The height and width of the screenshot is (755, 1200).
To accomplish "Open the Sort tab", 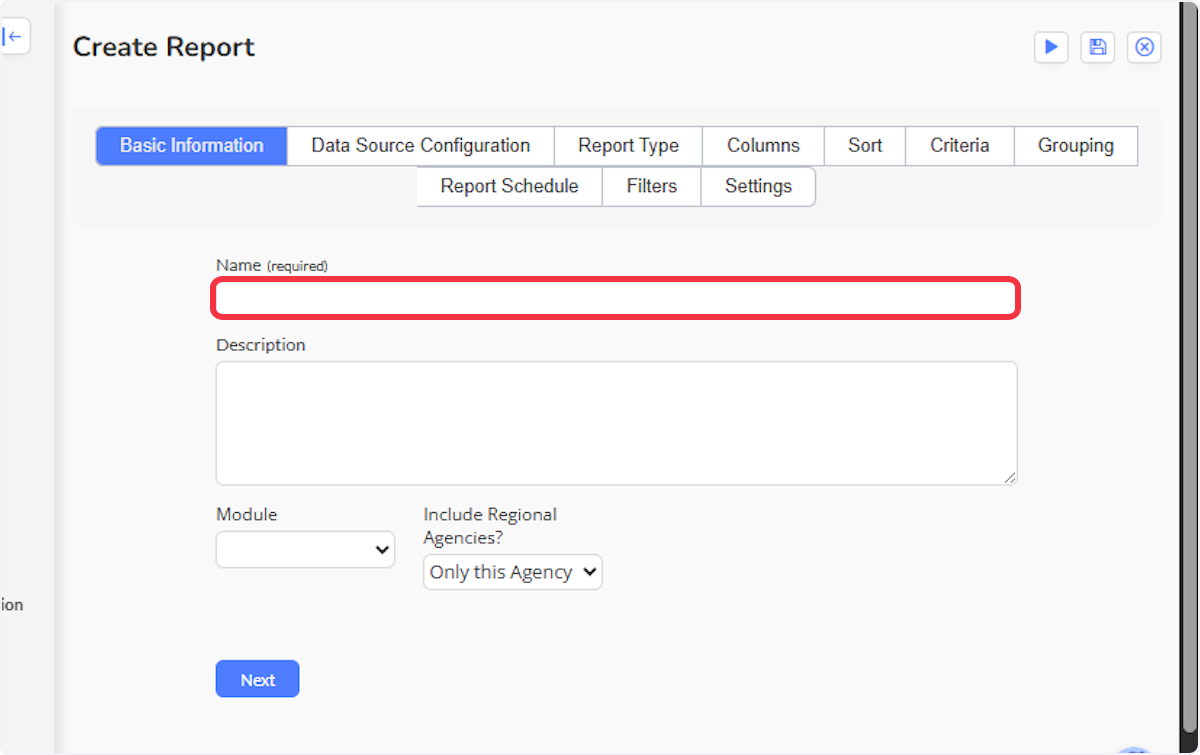I will click(x=865, y=146).
